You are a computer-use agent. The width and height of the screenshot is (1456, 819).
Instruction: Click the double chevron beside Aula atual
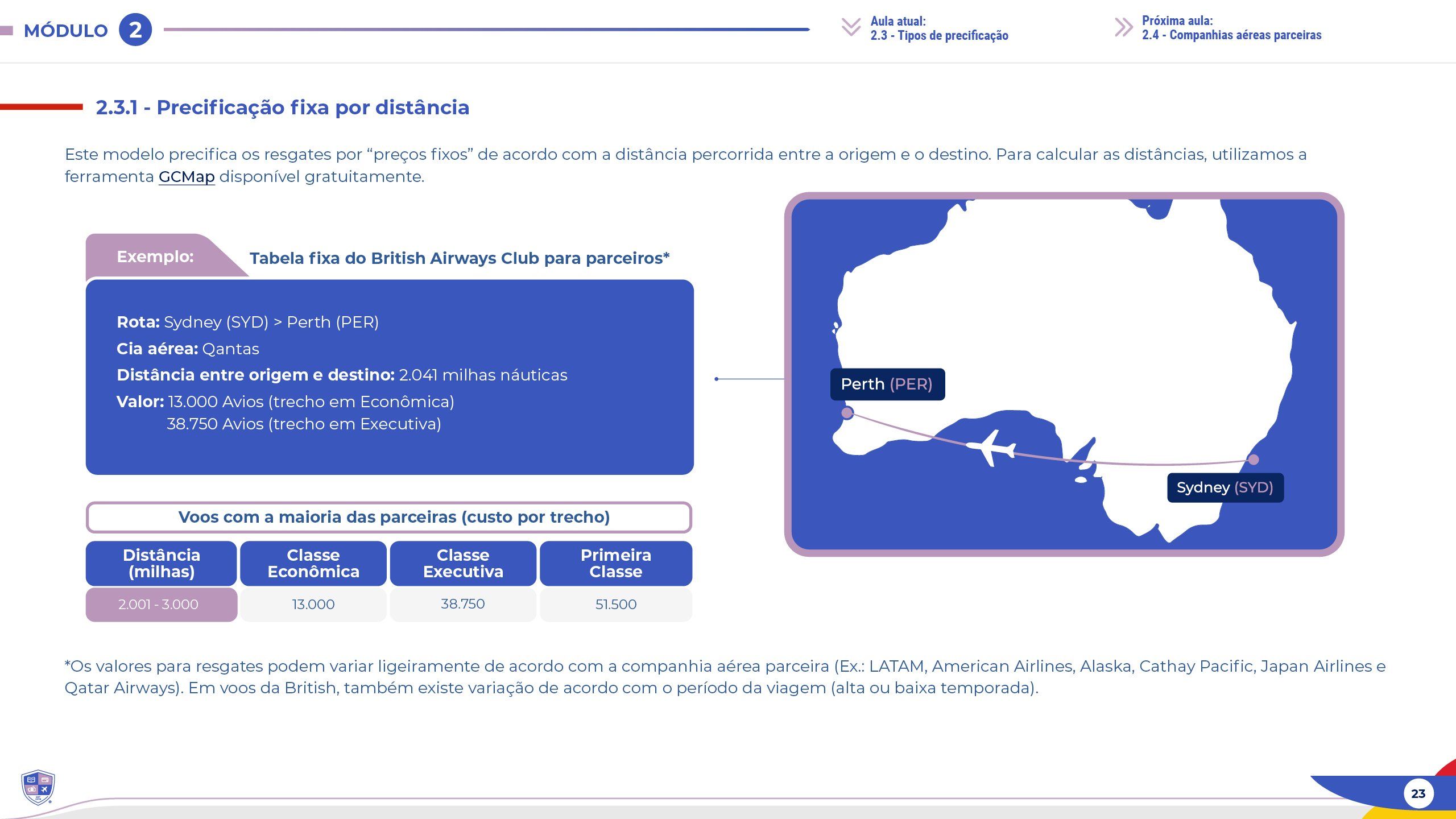(x=851, y=27)
